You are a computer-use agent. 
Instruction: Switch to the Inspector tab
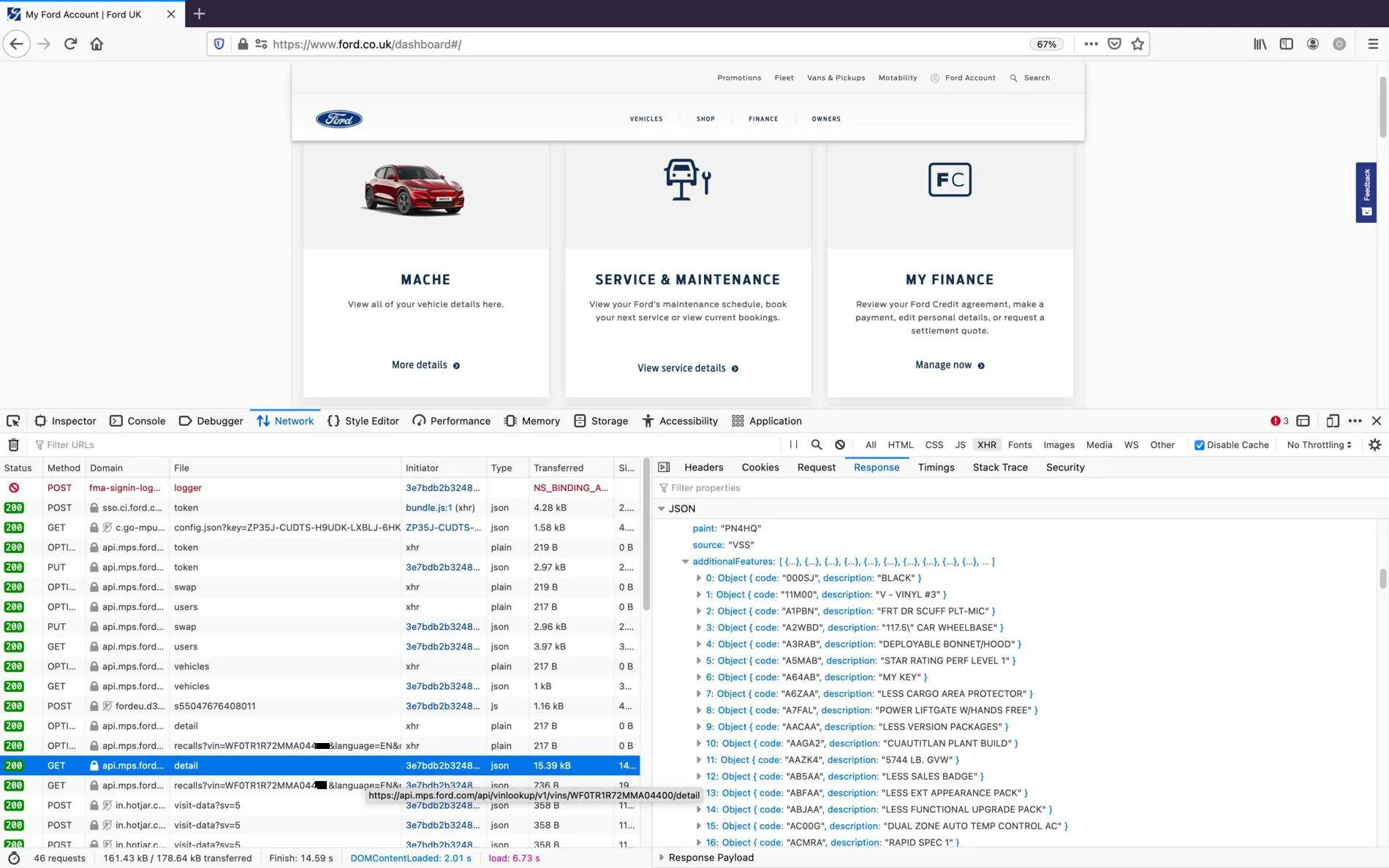pos(65,421)
